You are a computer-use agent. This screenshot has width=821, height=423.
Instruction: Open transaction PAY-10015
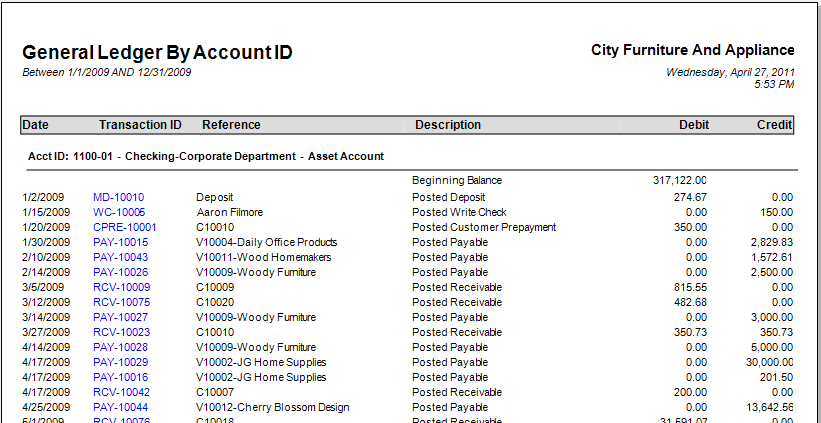coord(120,242)
